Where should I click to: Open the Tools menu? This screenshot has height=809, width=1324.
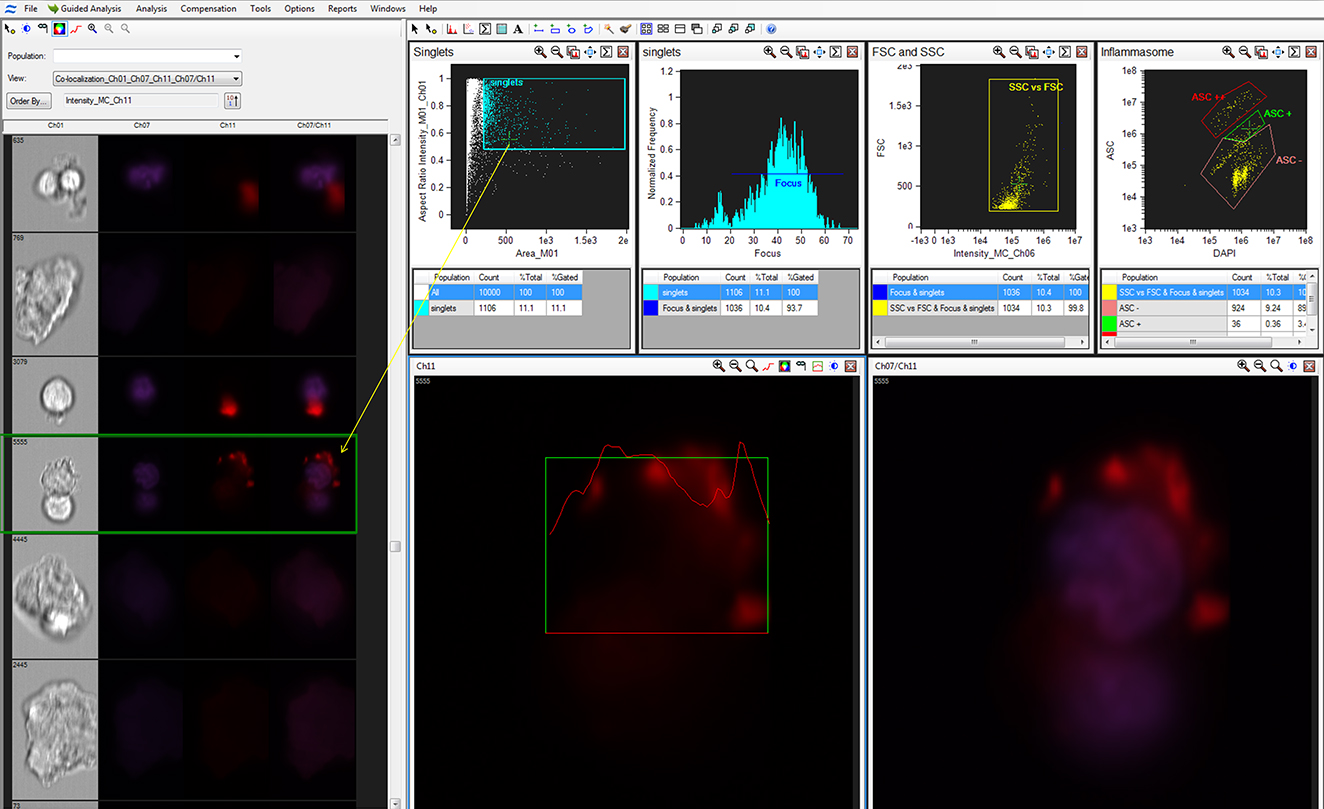click(260, 8)
